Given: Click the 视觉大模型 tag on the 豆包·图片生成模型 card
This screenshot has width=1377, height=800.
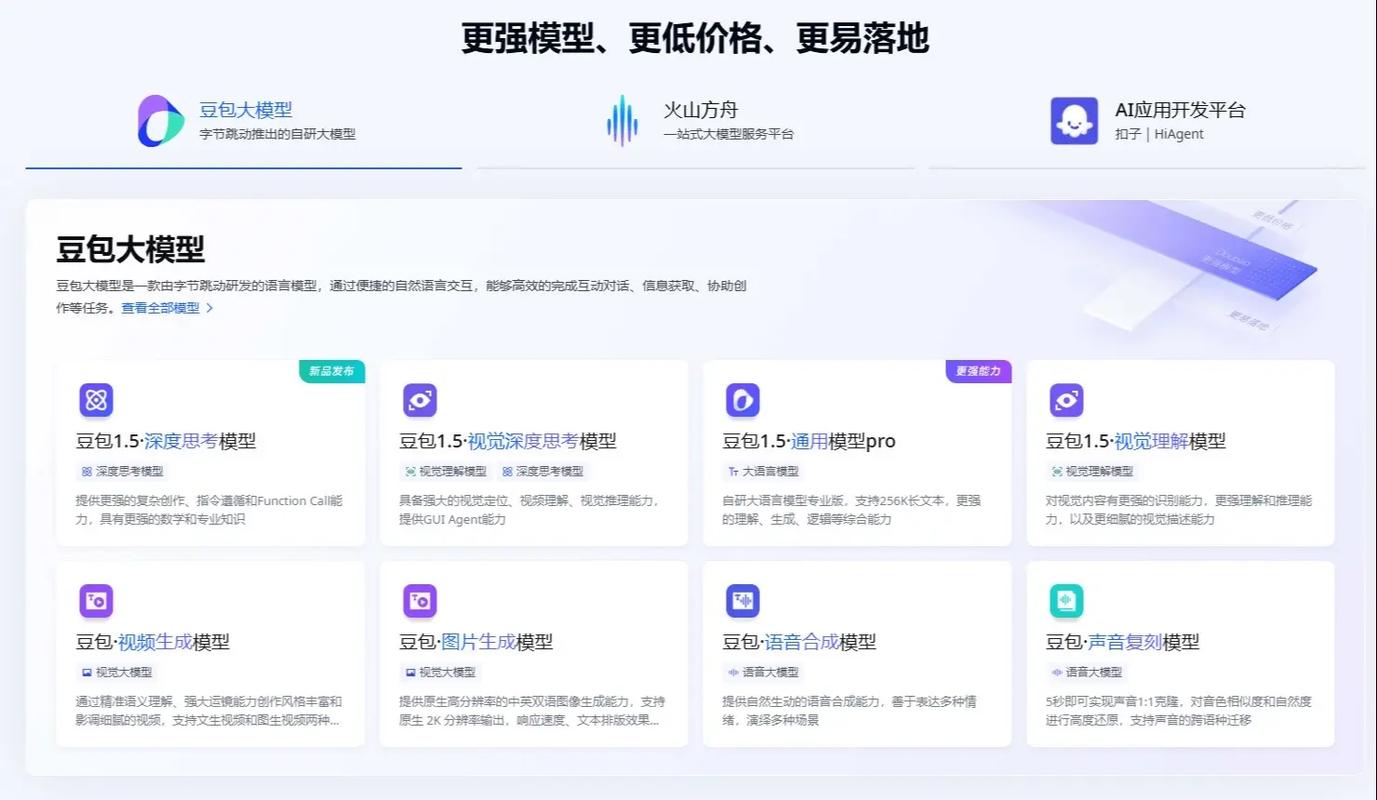Looking at the screenshot, I should point(440,672).
